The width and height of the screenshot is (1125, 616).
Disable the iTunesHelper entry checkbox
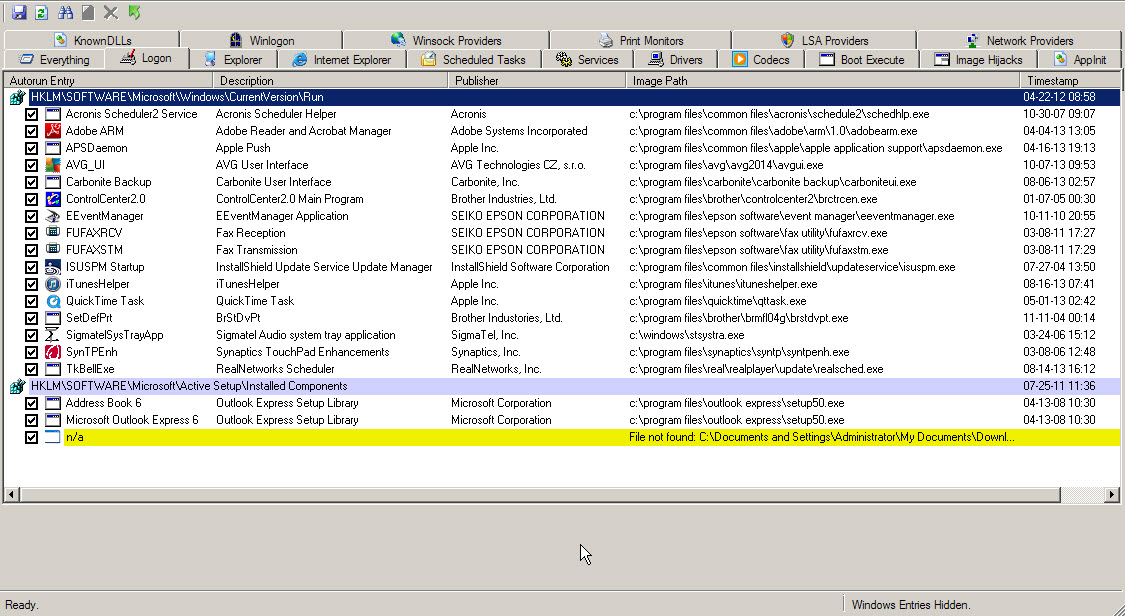[x=31, y=285]
